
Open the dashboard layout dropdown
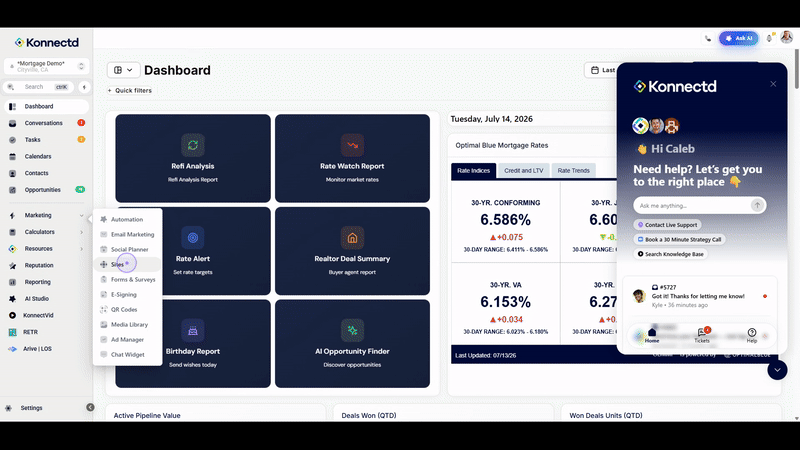123,70
